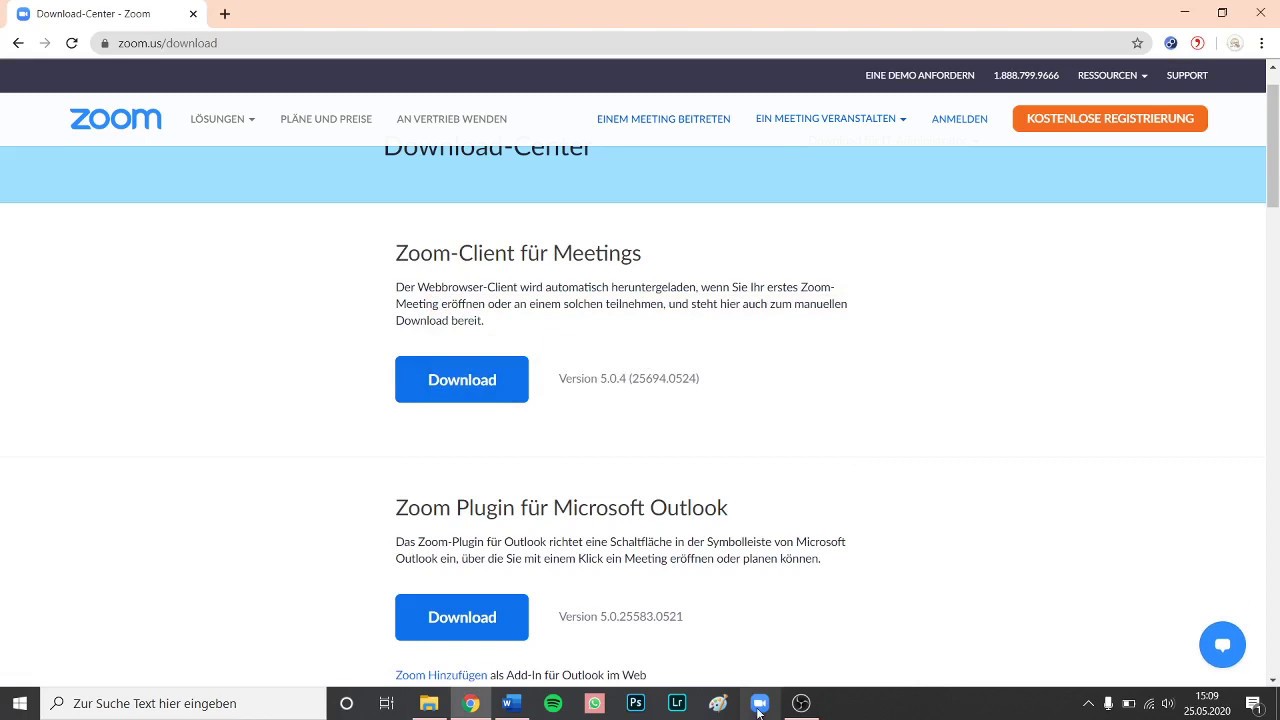Click the Zoom logo in the header
The image size is (1280, 720).
click(x=115, y=119)
